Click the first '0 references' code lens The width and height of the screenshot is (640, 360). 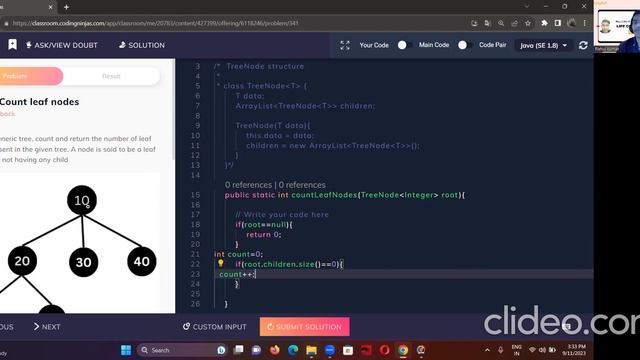tap(248, 185)
